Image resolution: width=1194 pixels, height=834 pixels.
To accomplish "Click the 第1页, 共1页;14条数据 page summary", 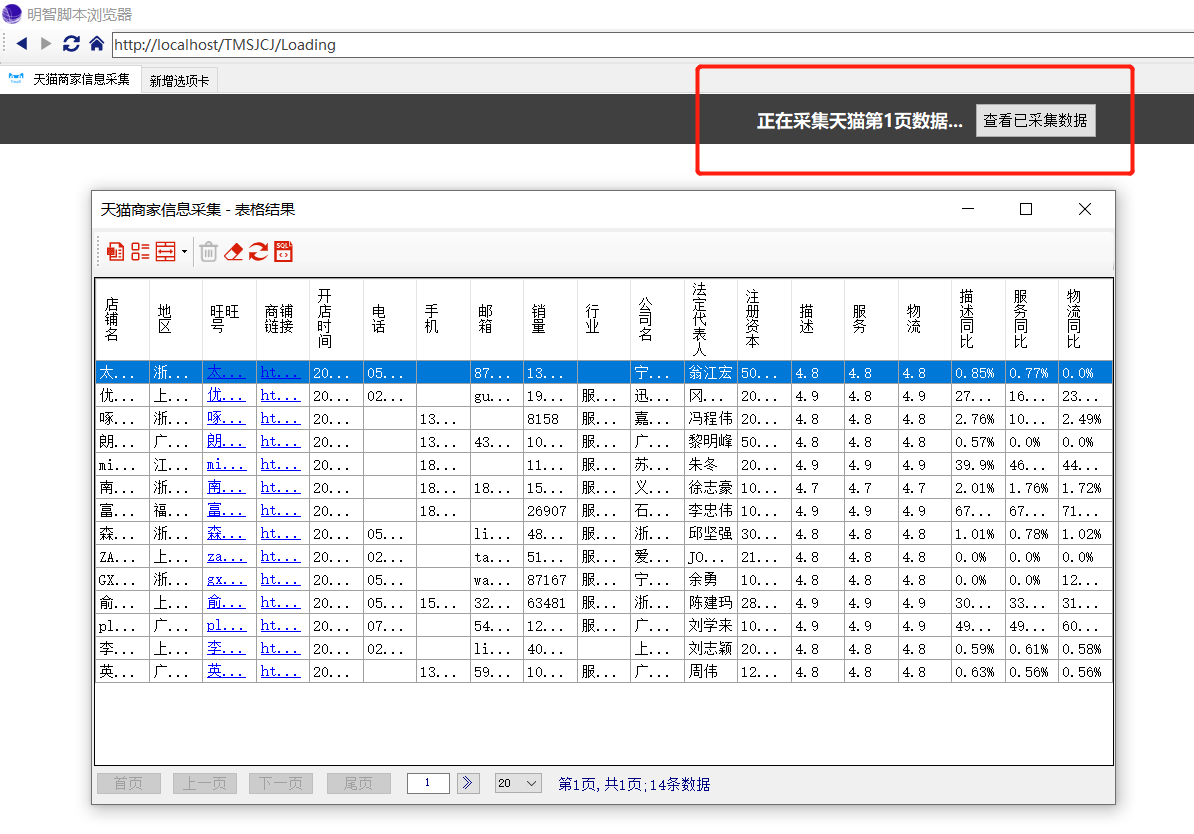I will [x=634, y=784].
